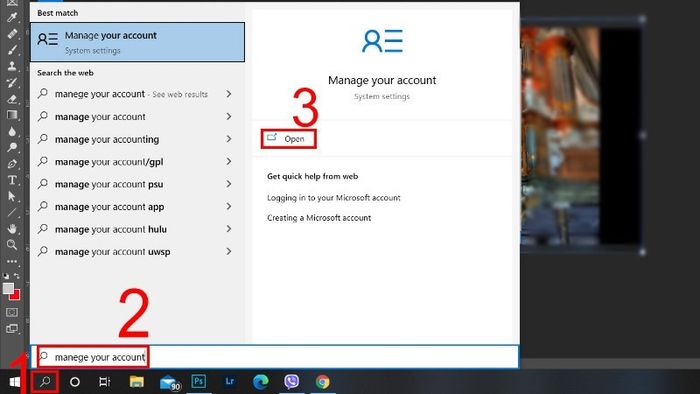
Task: Launch Lightroom from the taskbar
Action: pos(229,382)
